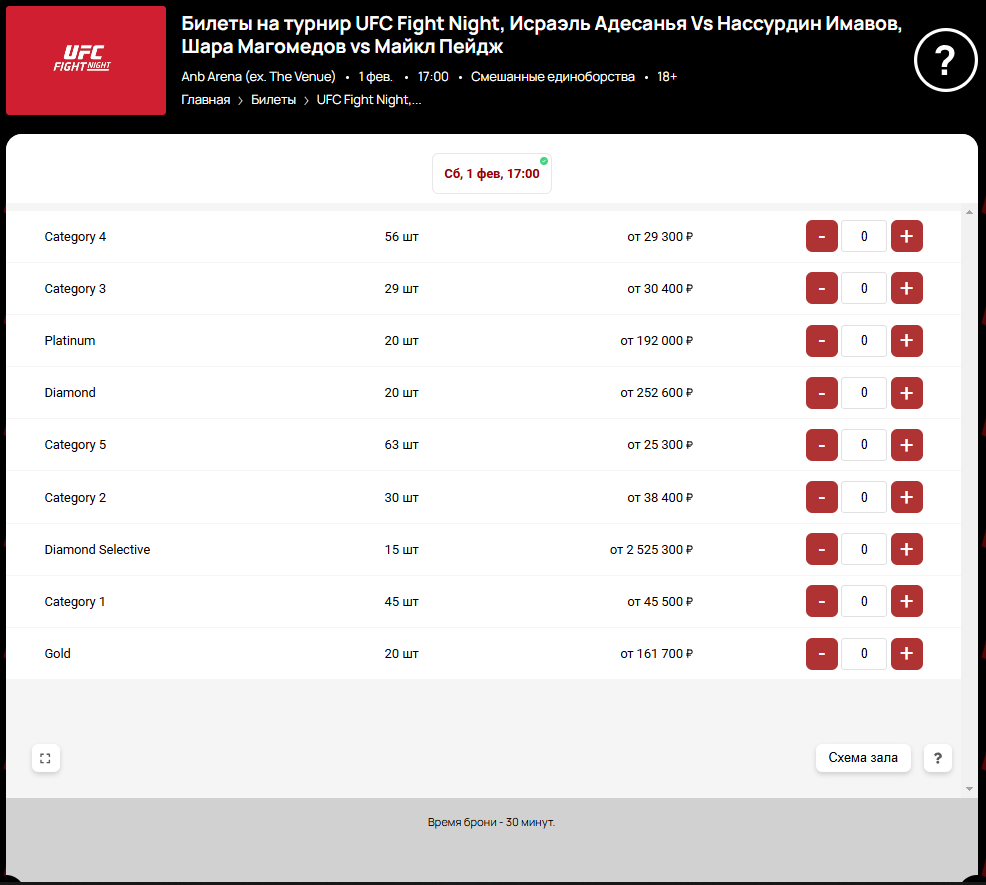Add a Platinum ticket with plus
This screenshot has height=885, width=986.
pyautogui.click(x=906, y=341)
